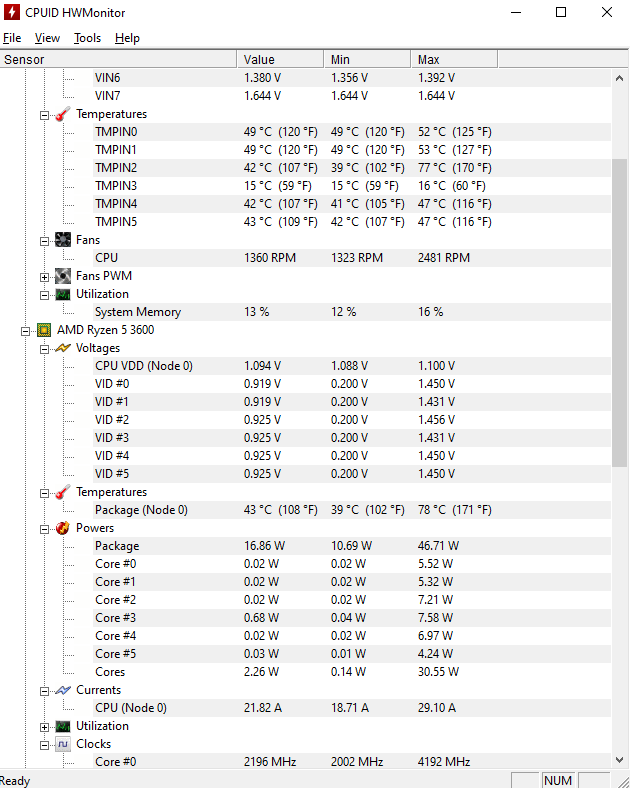This screenshot has width=630, height=788.
Task: Collapse the System Memory Utilization group
Action: click(45, 296)
